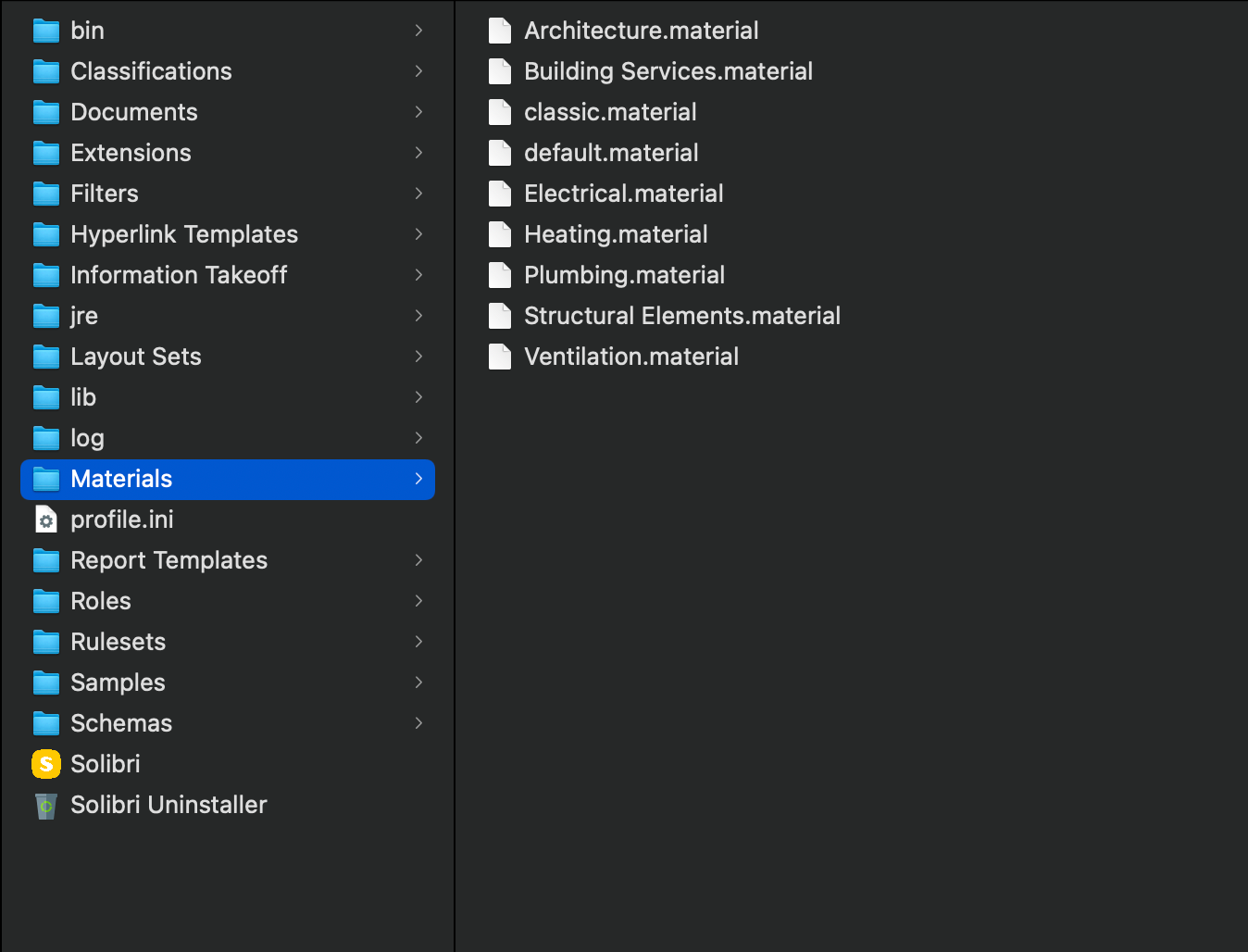
Task: Click the bin folder icon
Action: [46, 31]
